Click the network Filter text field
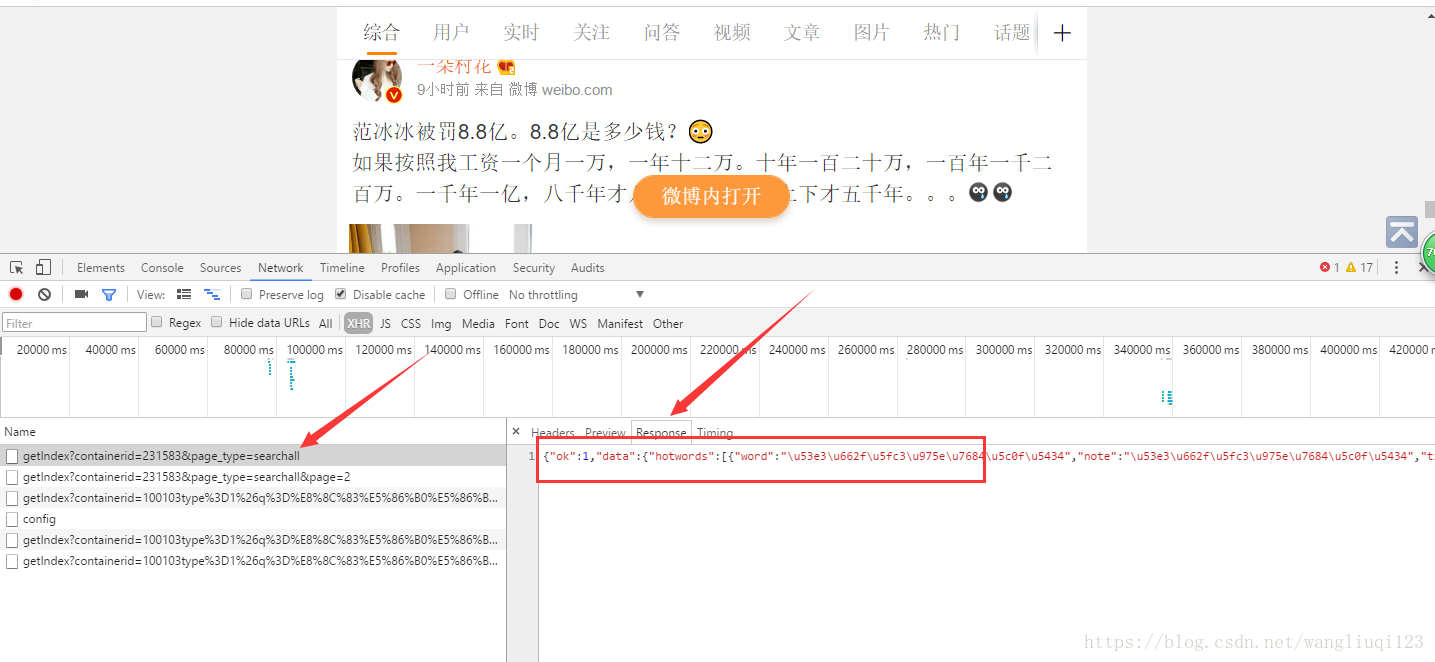The image size is (1435, 662). tap(74, 322)
